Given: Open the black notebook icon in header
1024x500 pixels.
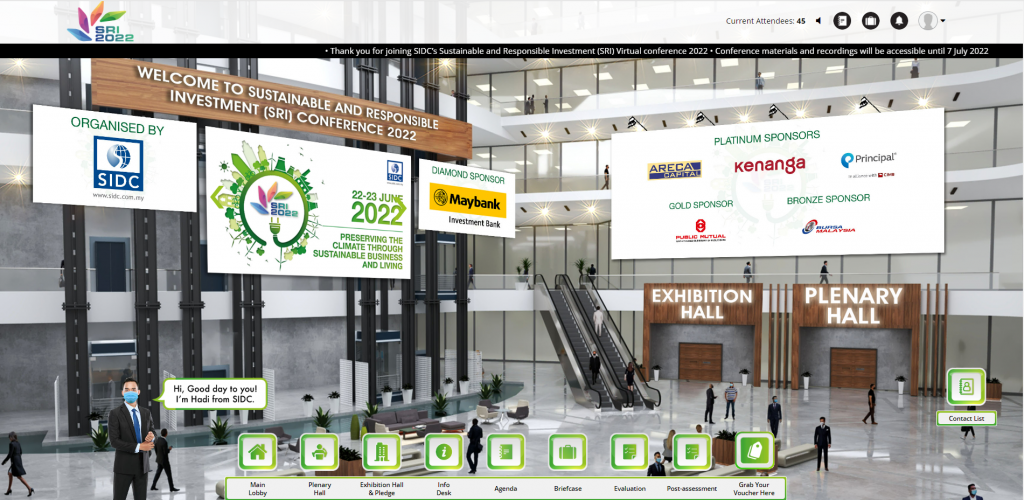Looking at the screenshot, I should click(x=842, y=21).
